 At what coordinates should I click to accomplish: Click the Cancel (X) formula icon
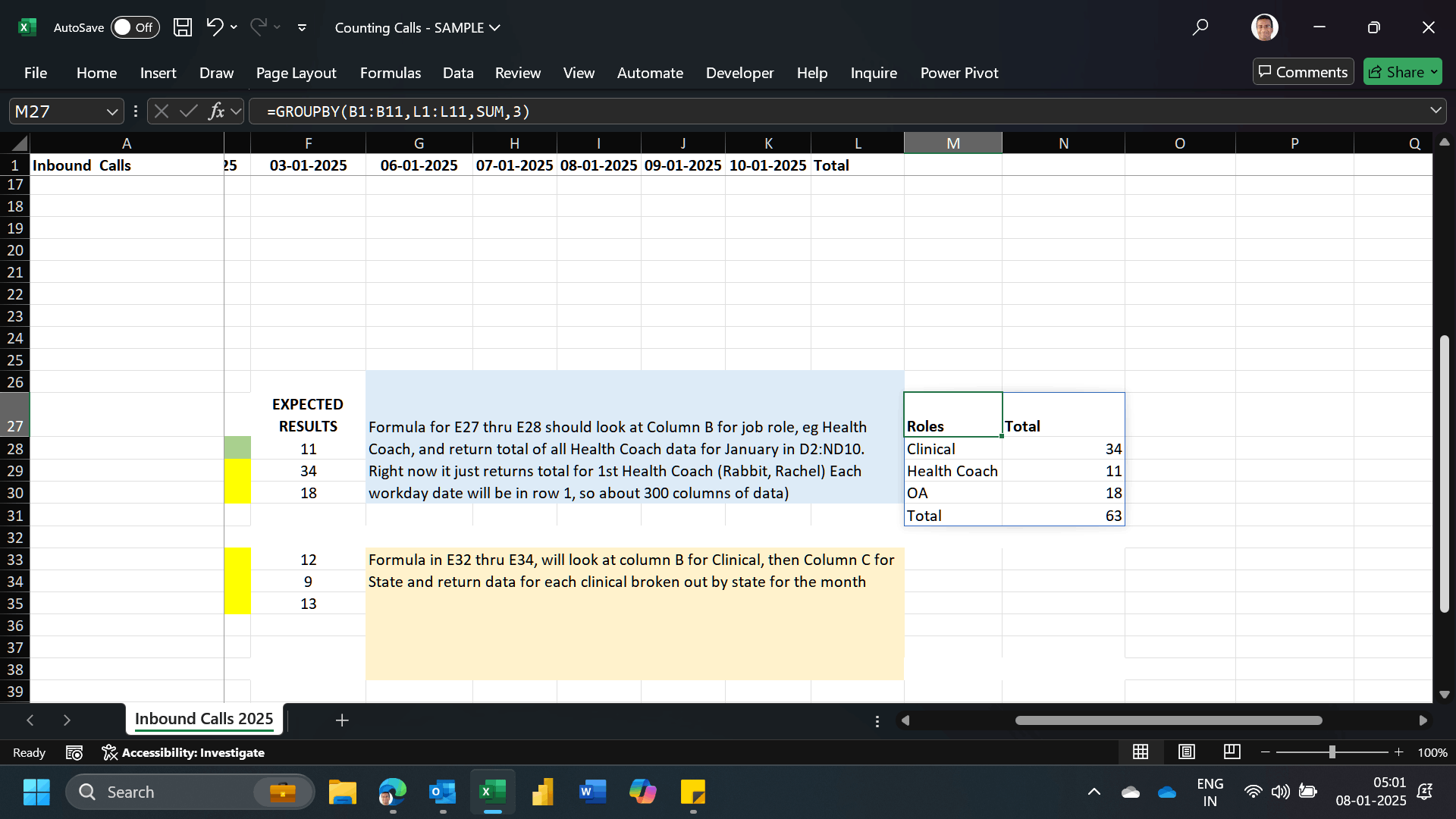tap(161, 111)
